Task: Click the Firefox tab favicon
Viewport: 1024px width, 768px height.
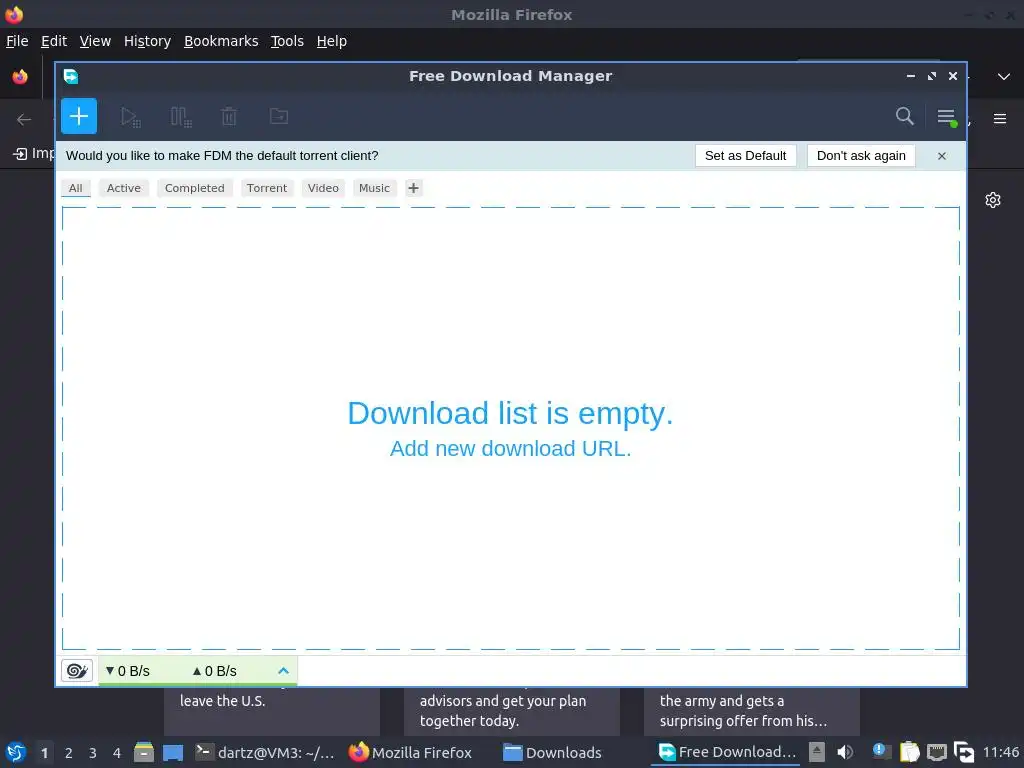Action: pyautogui.click(x=20, y=77)
